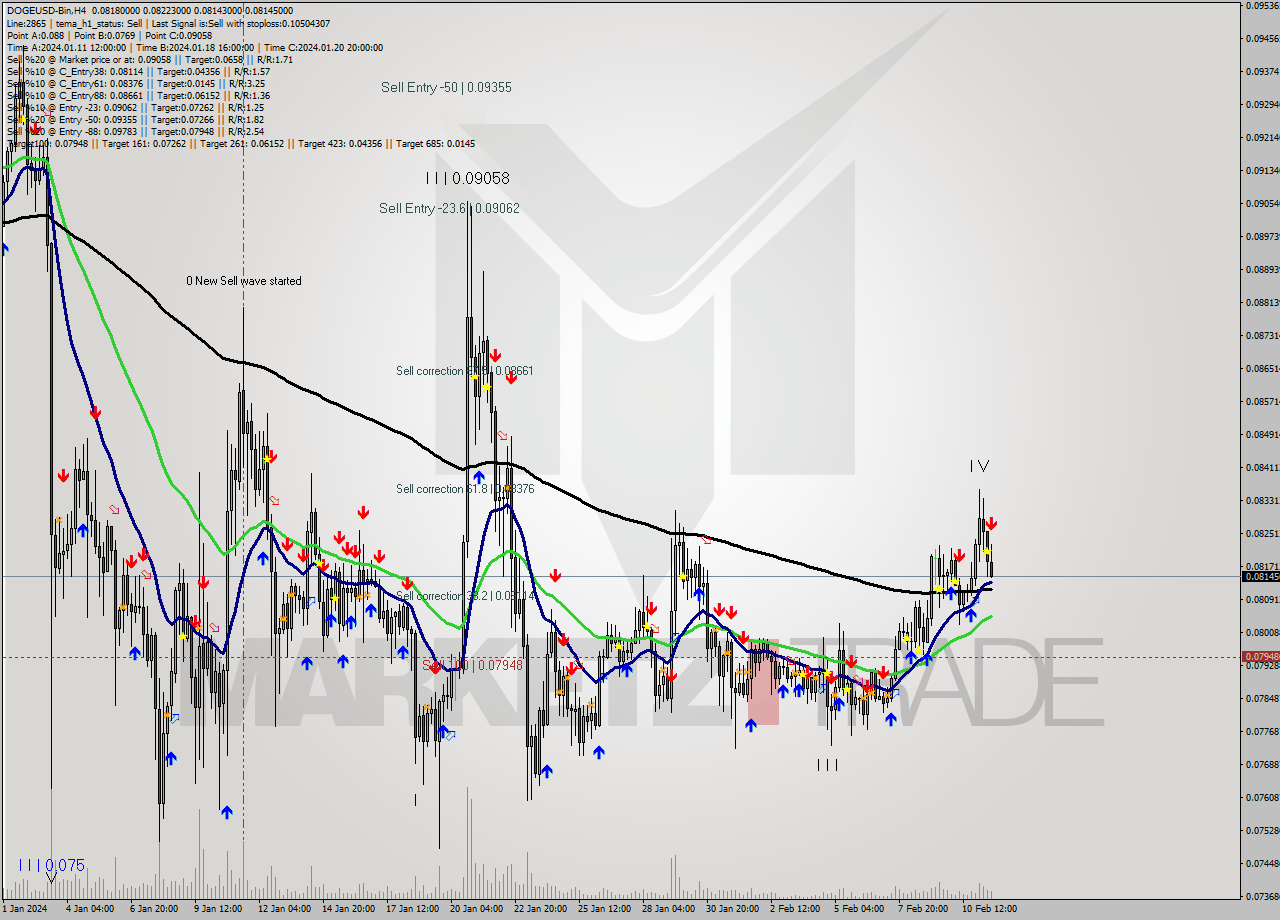Click the 'Target100: 0.07948' targets line
Image resolution: width=1280 pixels, height=920 pixels.
(x=241, y=143)
